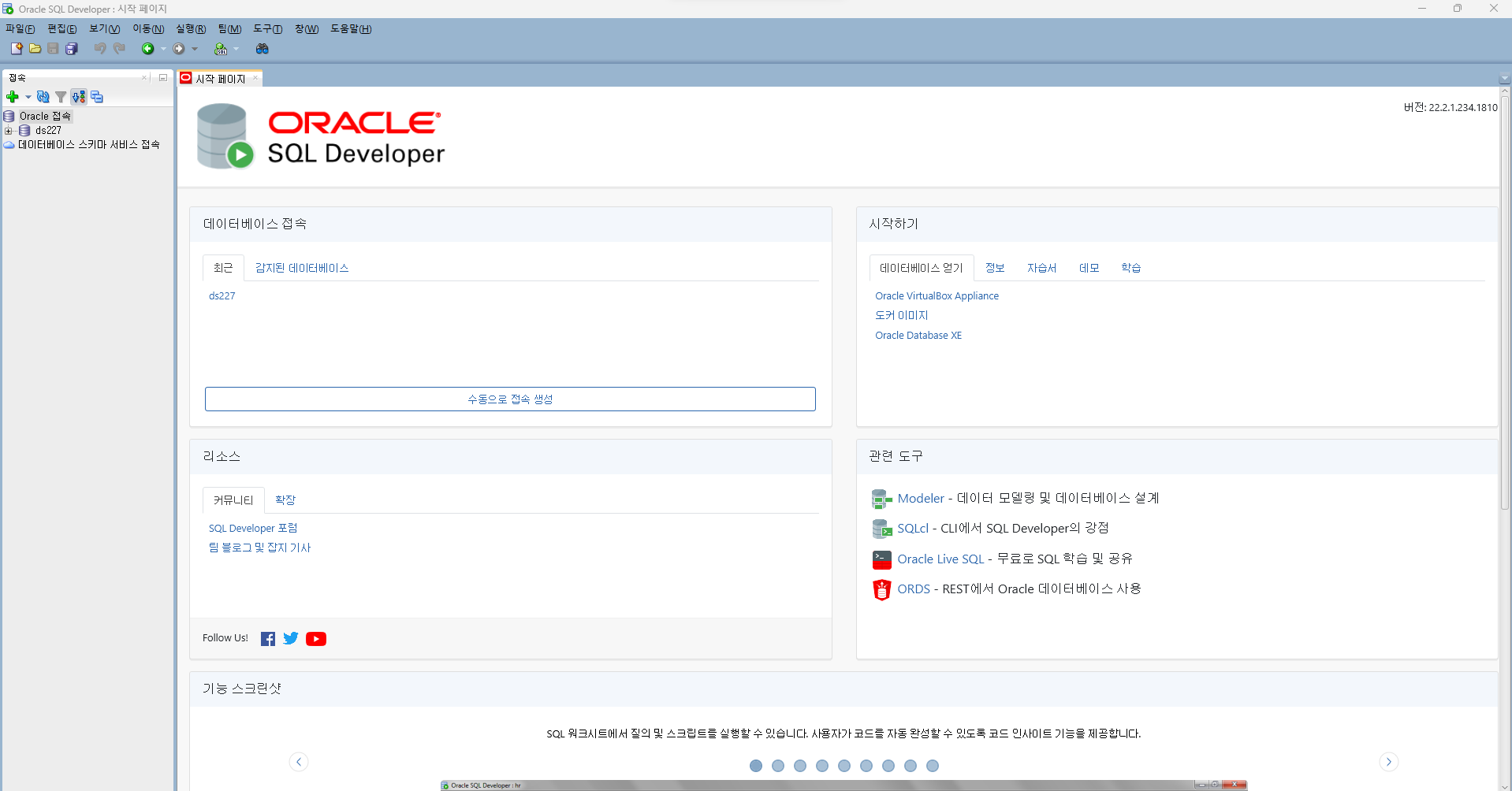Open the Facebook follow icon

pos(268,639)
